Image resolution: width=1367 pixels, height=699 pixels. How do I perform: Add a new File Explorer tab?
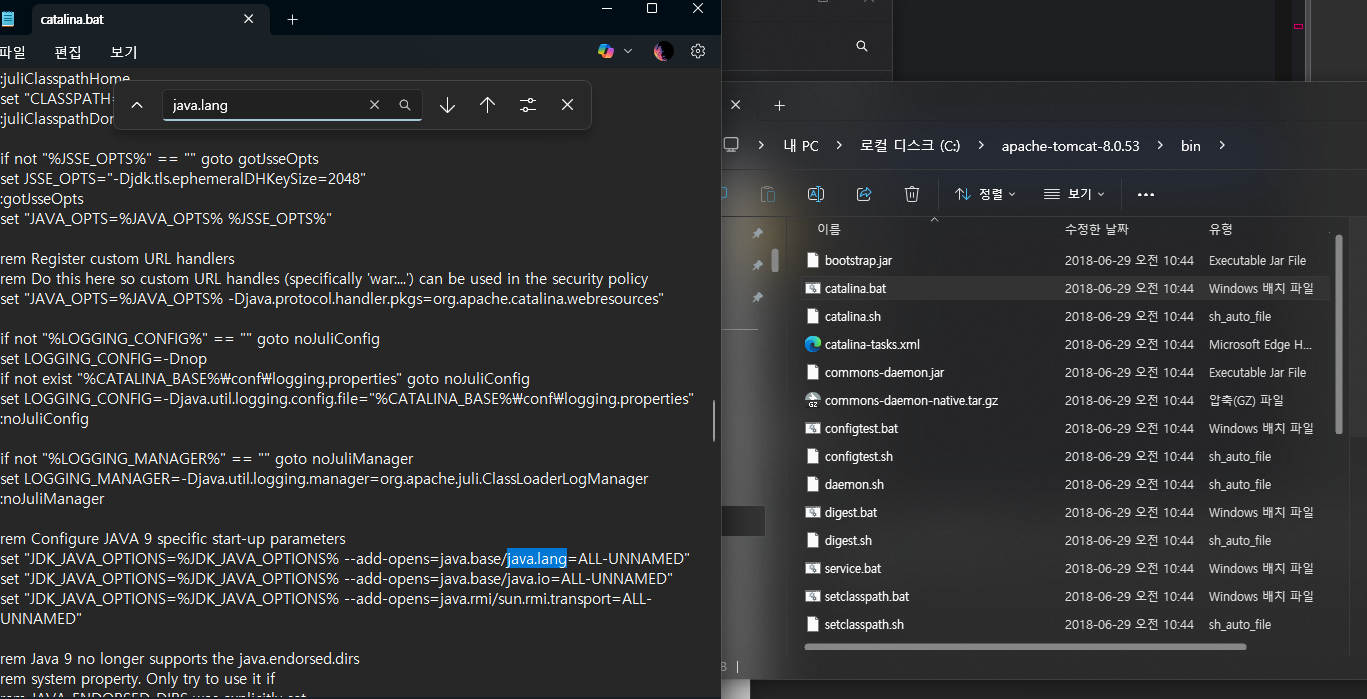pyautogui.click(x=780, y=105)
